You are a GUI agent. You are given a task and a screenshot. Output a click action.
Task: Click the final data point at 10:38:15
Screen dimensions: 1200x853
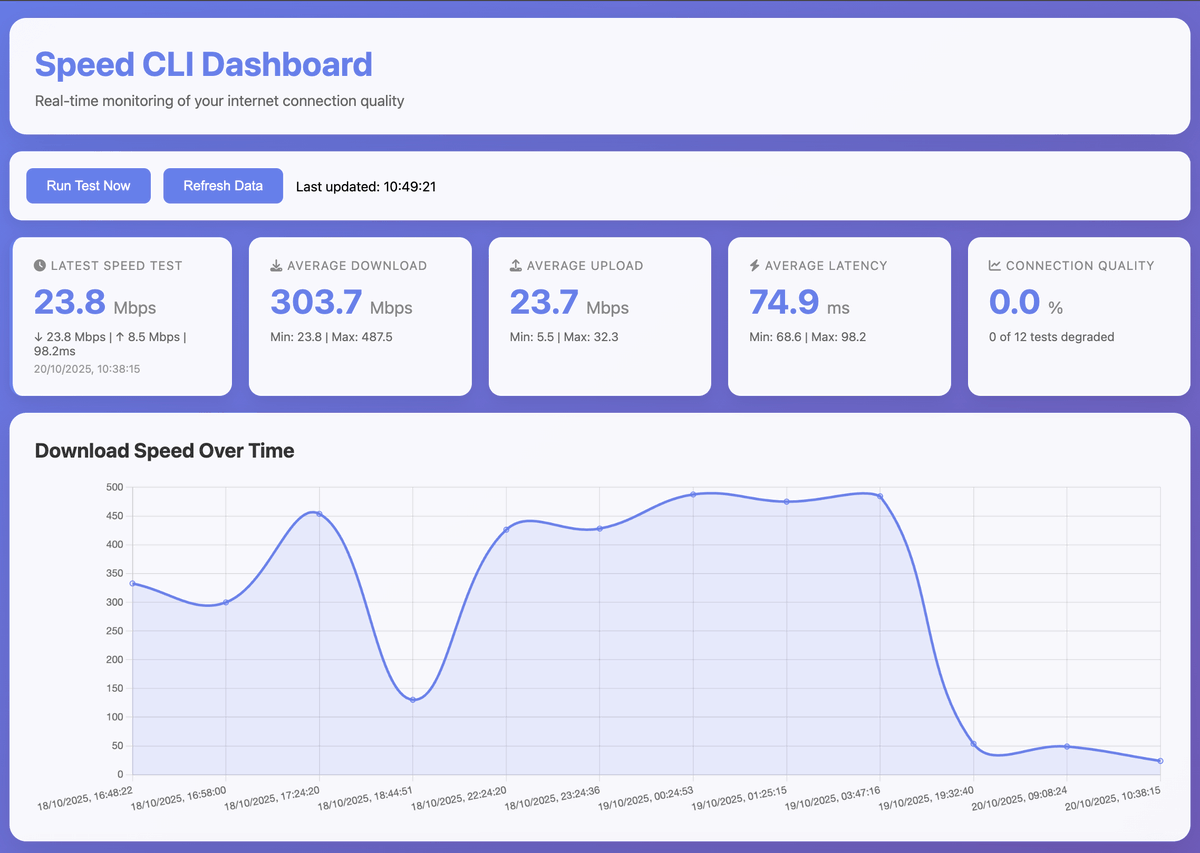1160,761
